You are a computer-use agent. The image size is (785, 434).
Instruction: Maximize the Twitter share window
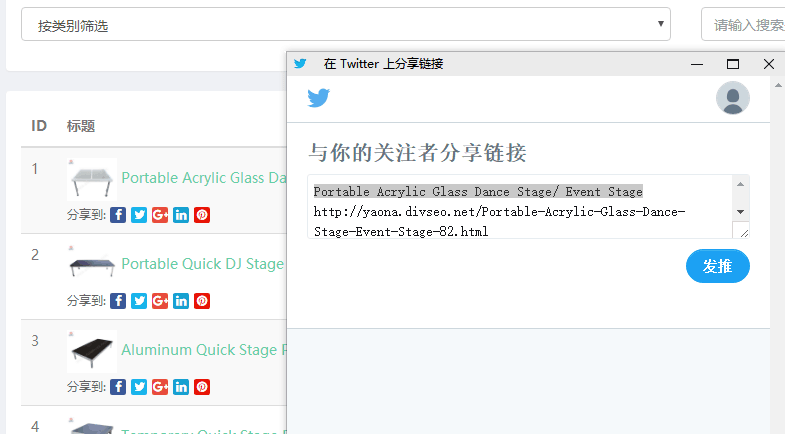[733, 64]
